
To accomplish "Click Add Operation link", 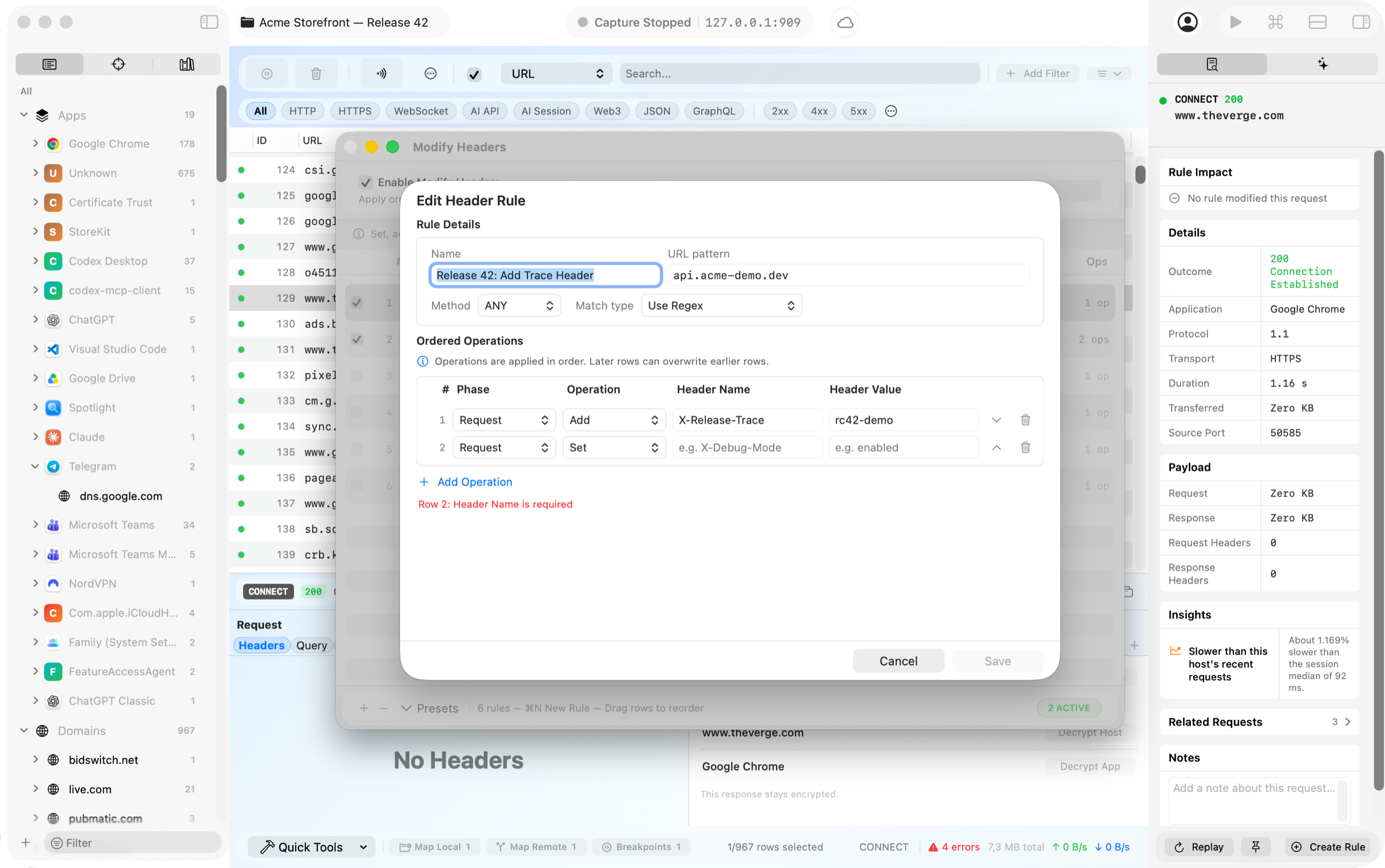I will pos(465,482).
